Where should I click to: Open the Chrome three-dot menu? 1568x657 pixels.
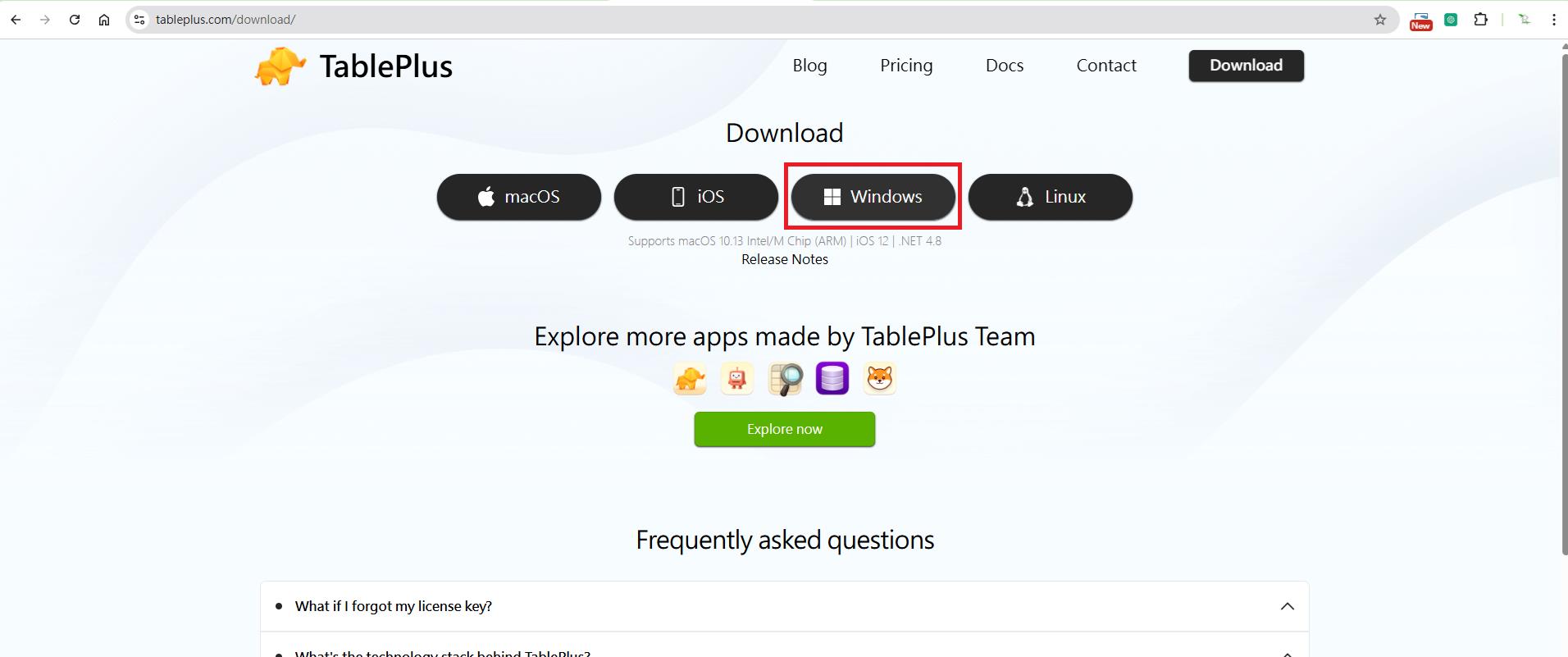tap(1553, 20)
